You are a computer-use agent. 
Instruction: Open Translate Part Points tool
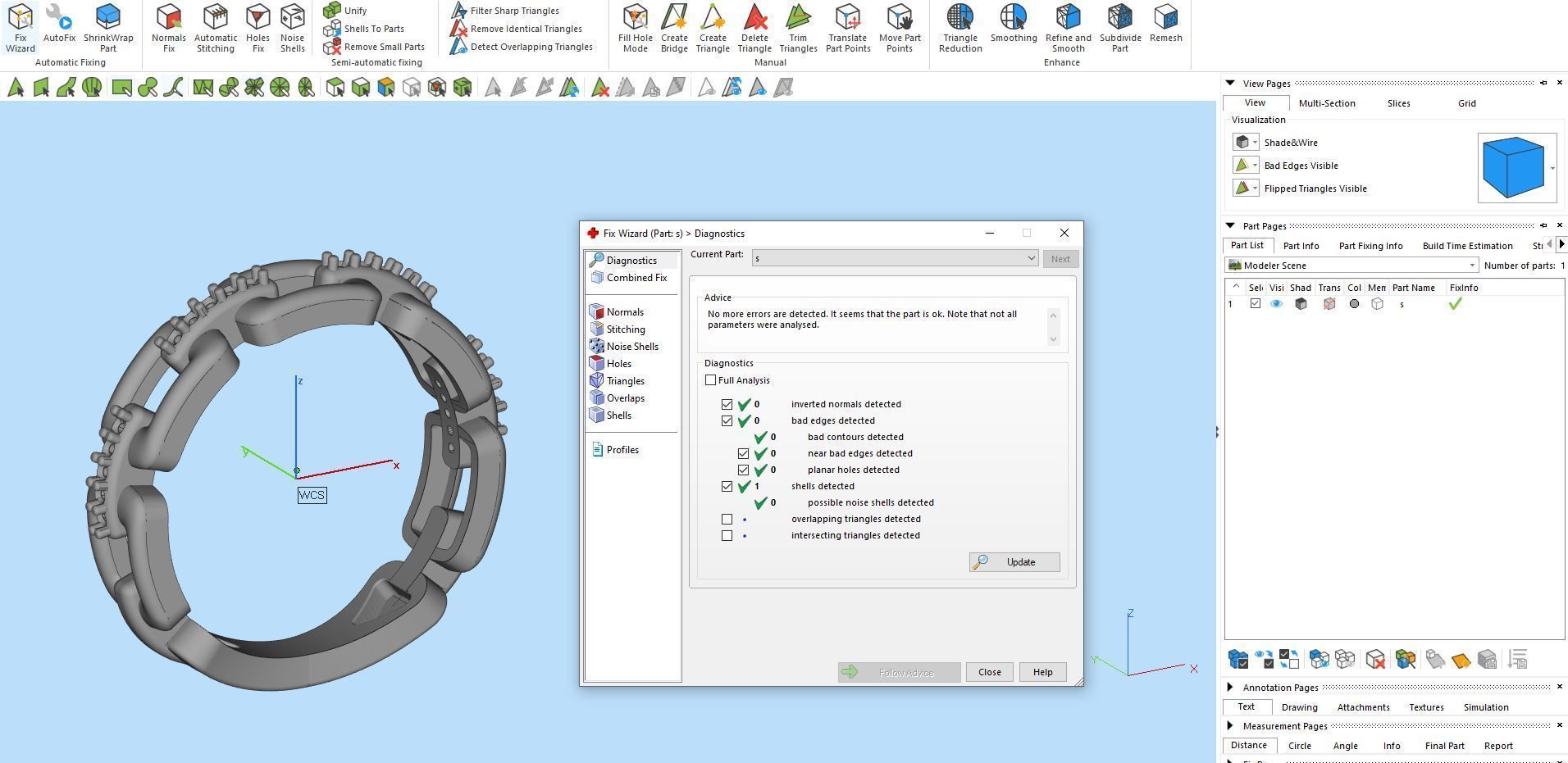pos(848,29)
